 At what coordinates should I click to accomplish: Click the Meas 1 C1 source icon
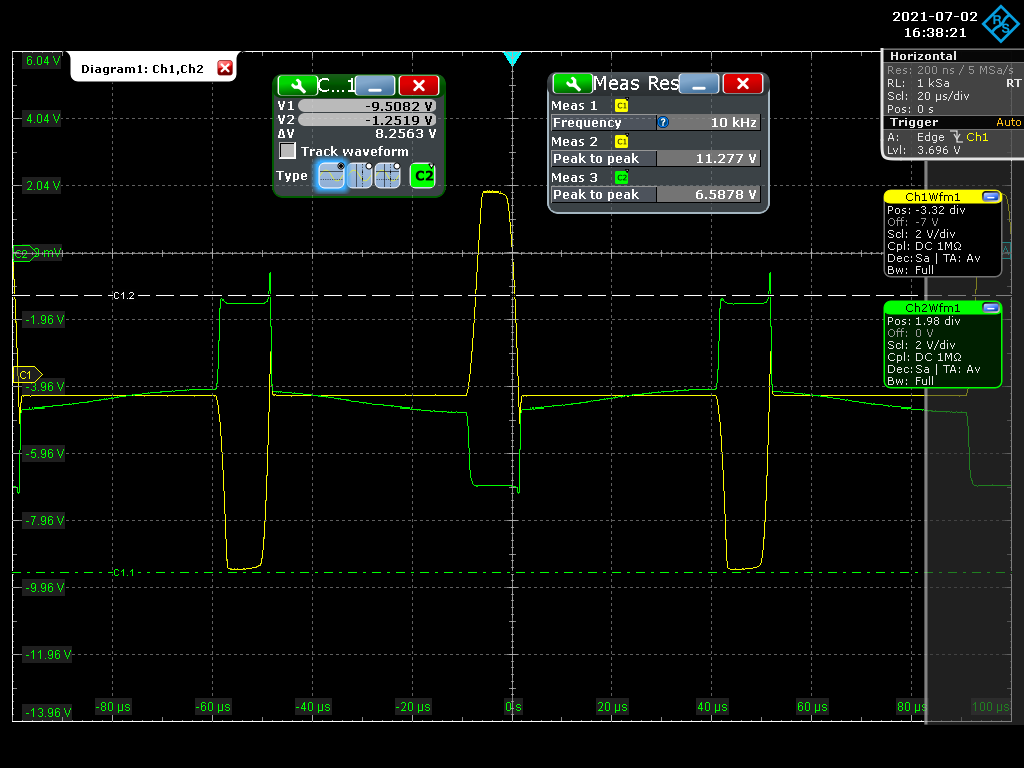(x=621, y=106)
